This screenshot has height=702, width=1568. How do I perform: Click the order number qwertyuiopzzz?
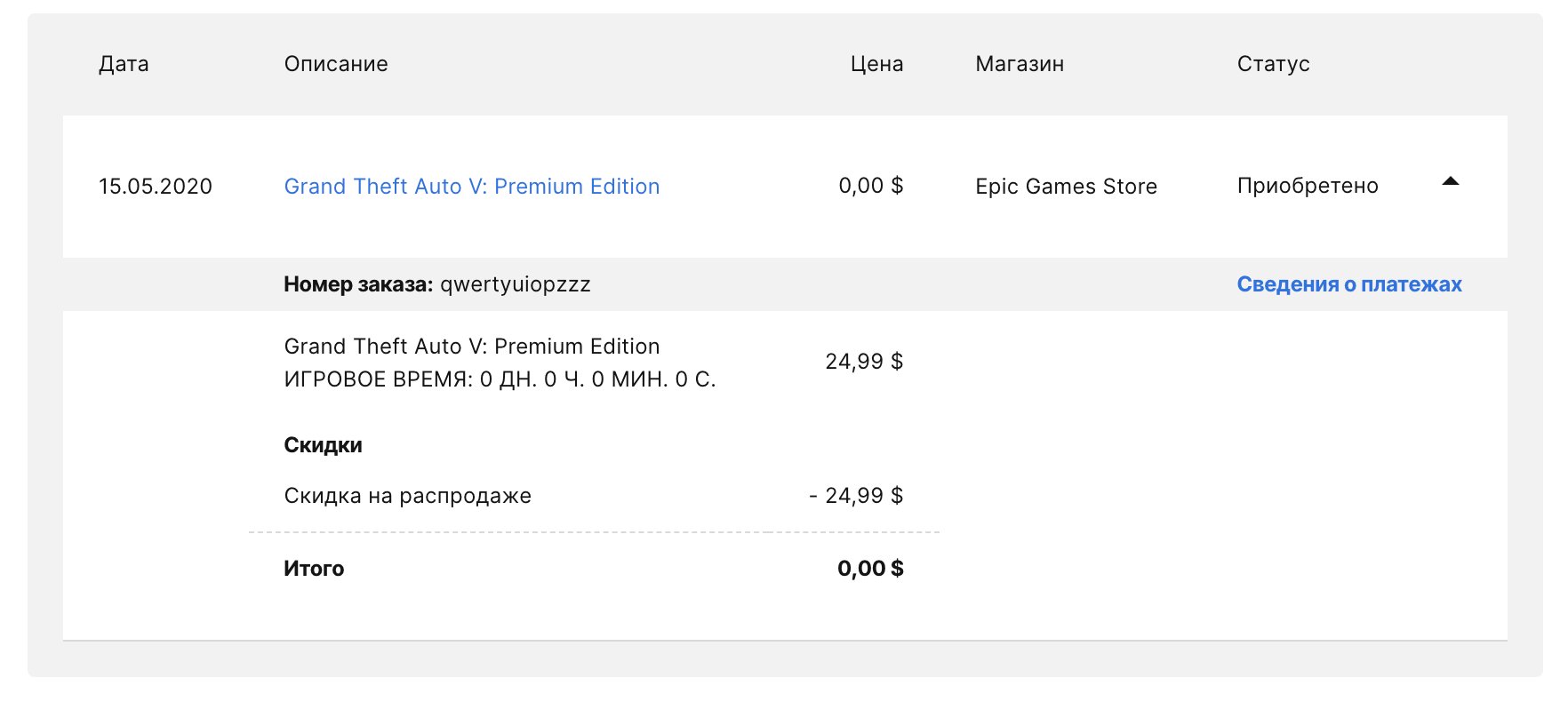click(x=516, y=284)
